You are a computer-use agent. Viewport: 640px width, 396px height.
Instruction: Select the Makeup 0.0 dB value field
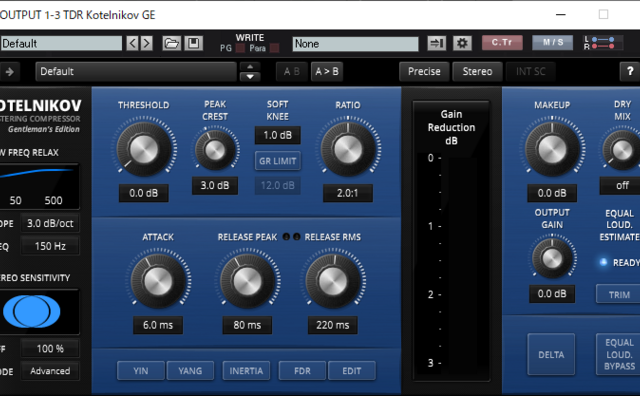click(552, 193)
